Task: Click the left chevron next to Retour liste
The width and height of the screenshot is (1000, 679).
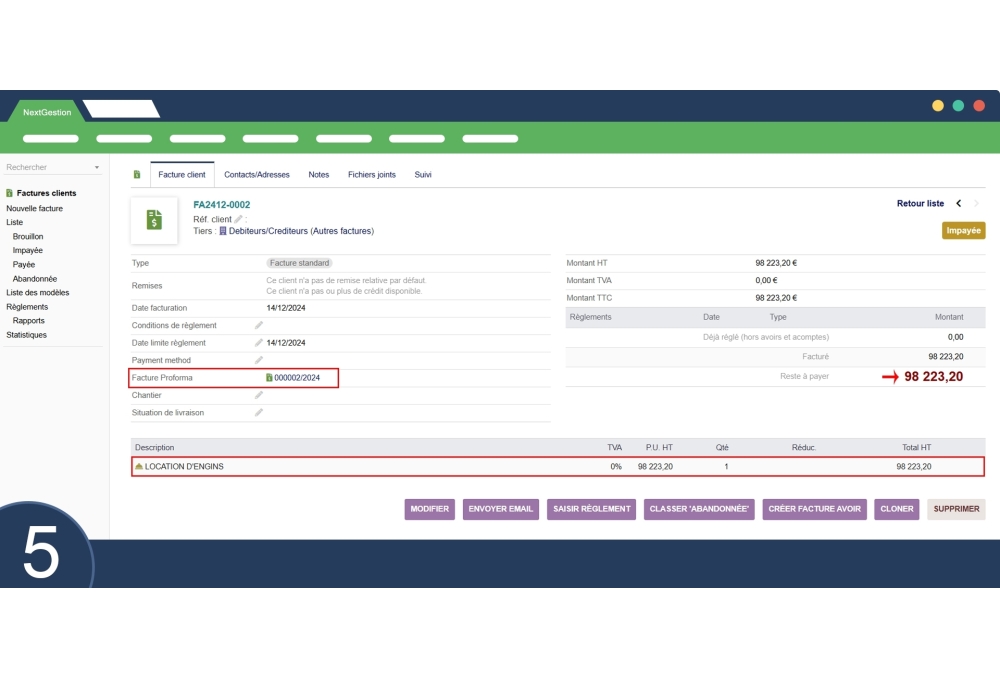Action: [x=959, y=203]
